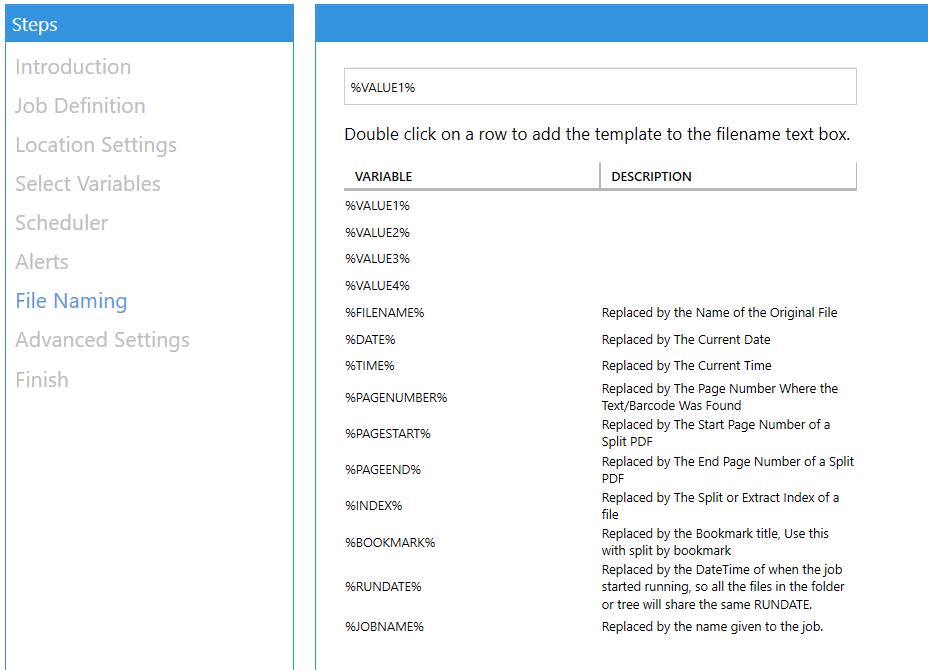Go to the Location Settings step

coord(95,144)
